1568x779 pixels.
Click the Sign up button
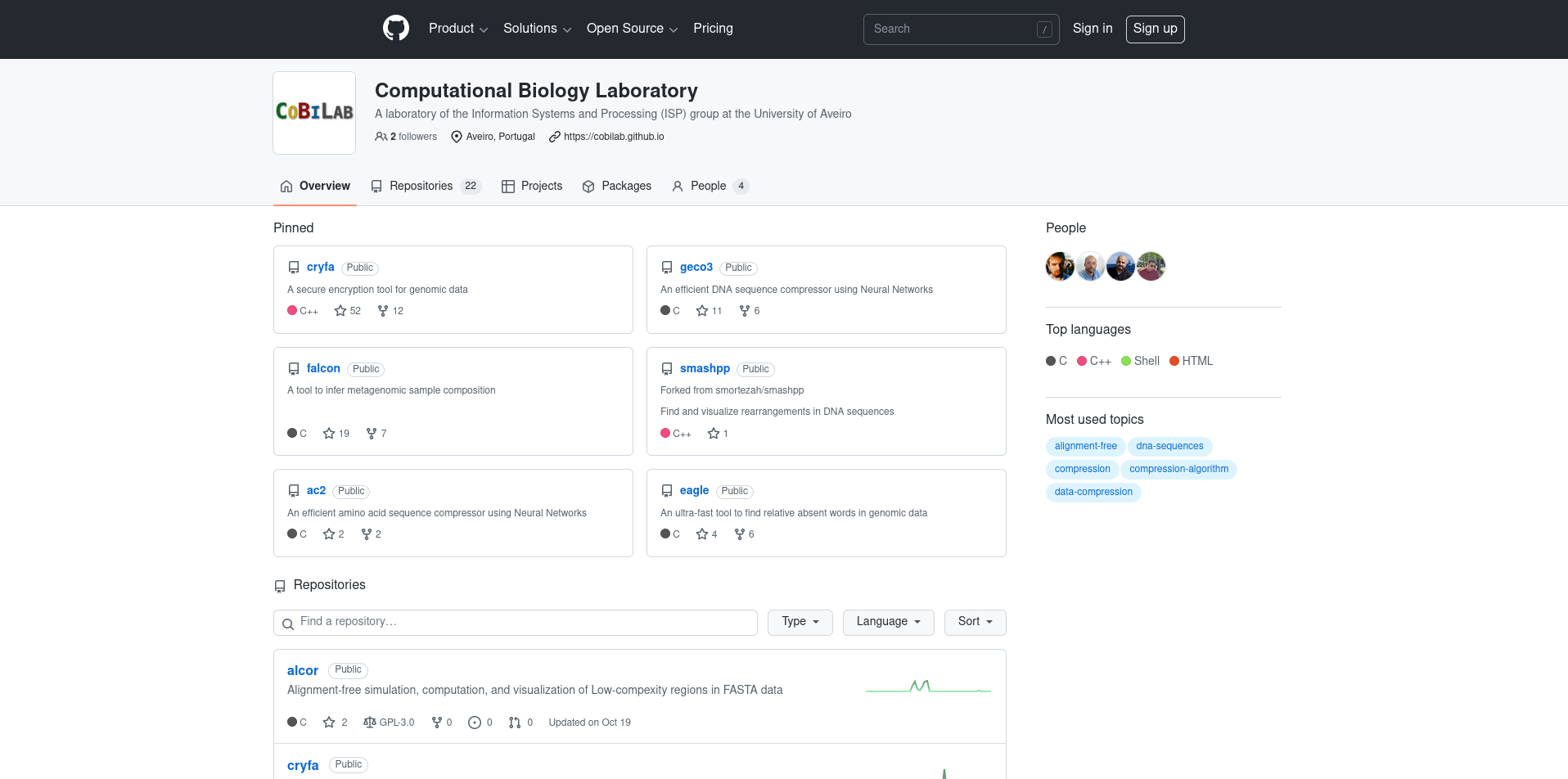click(x=1155, y=29)
